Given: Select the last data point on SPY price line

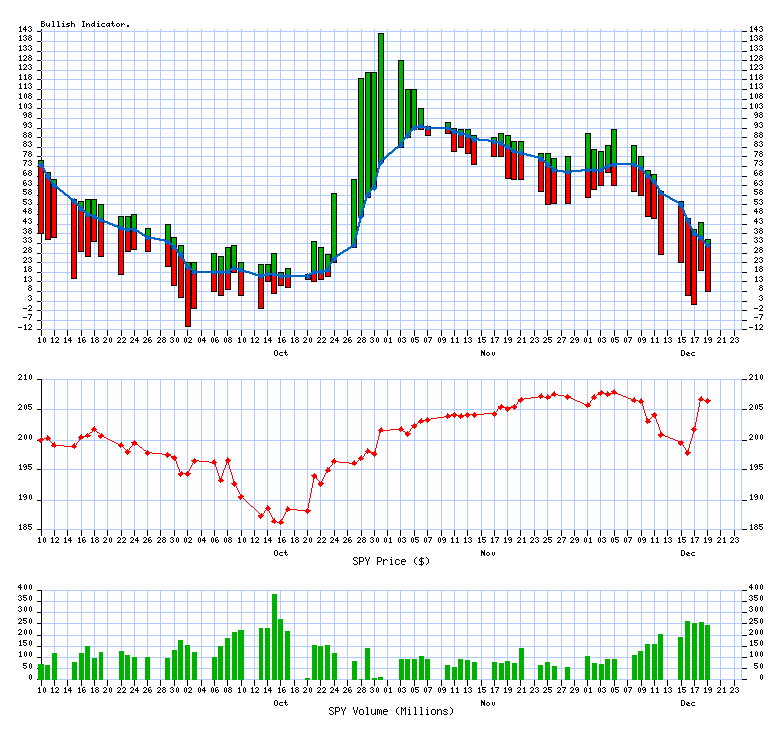Looking at the screenshot, I should coord(708,401).
